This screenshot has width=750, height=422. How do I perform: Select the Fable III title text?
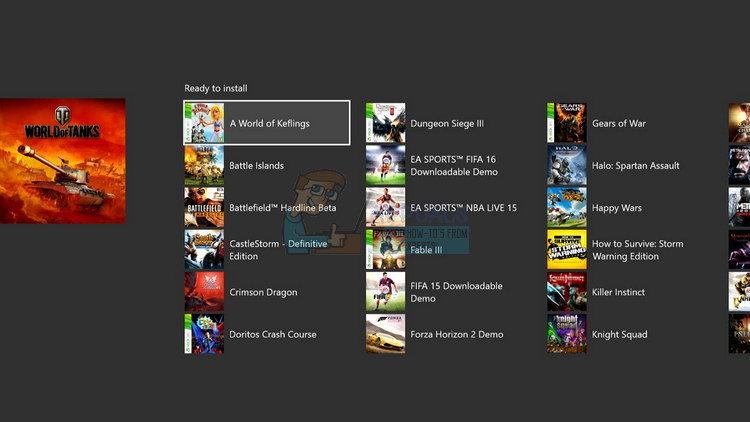426,250
